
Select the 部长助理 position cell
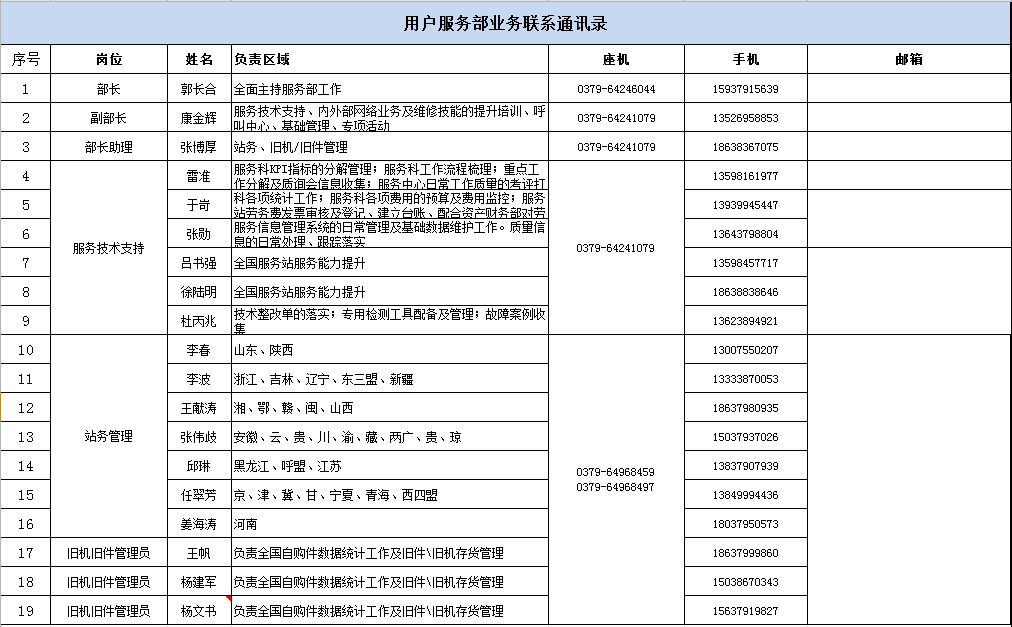pos(108,147)
